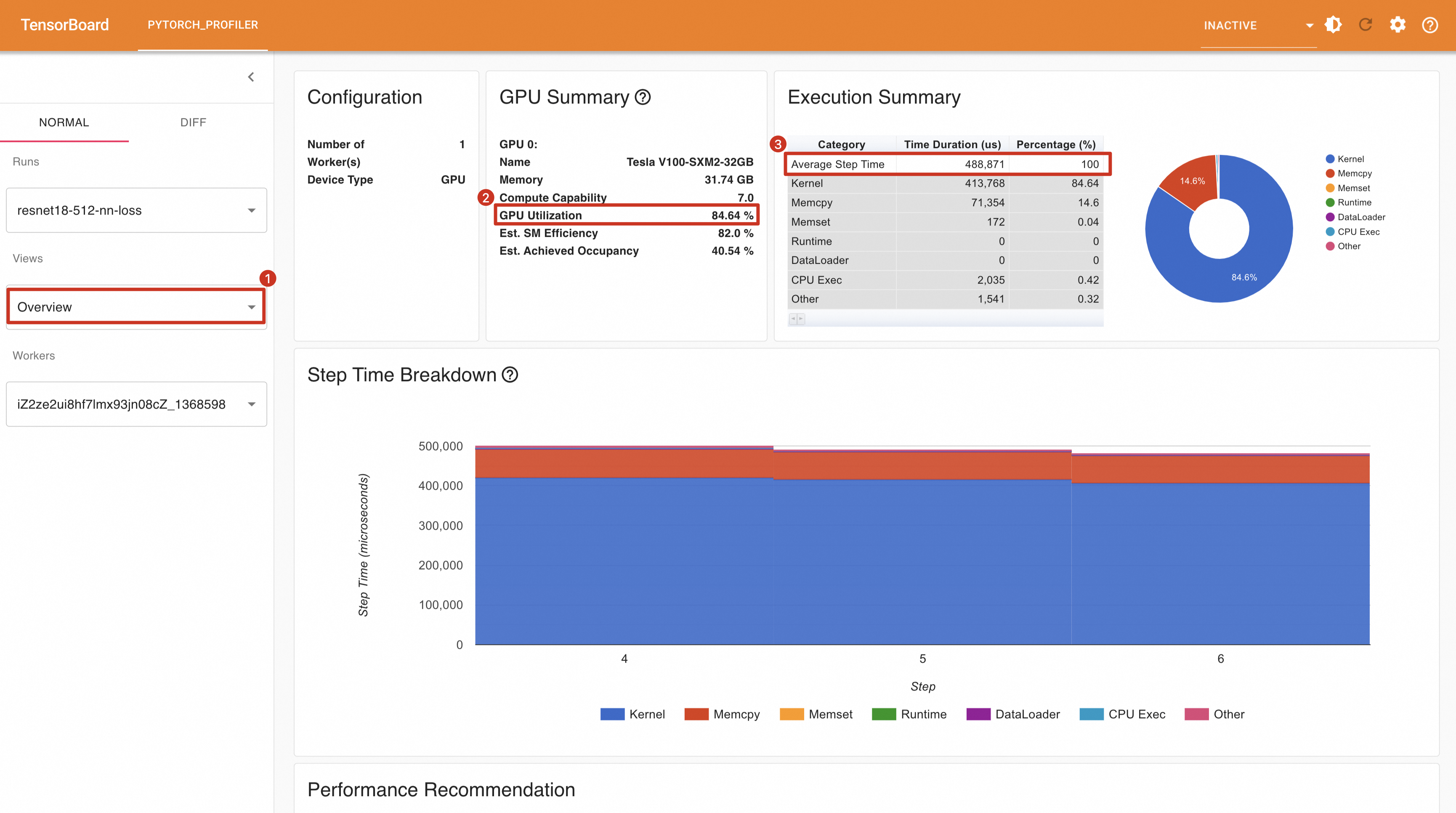Click the table page navigation arrows
This screenshot has height=813, width=1456.
pyautogui.click(x=797, y=319)
